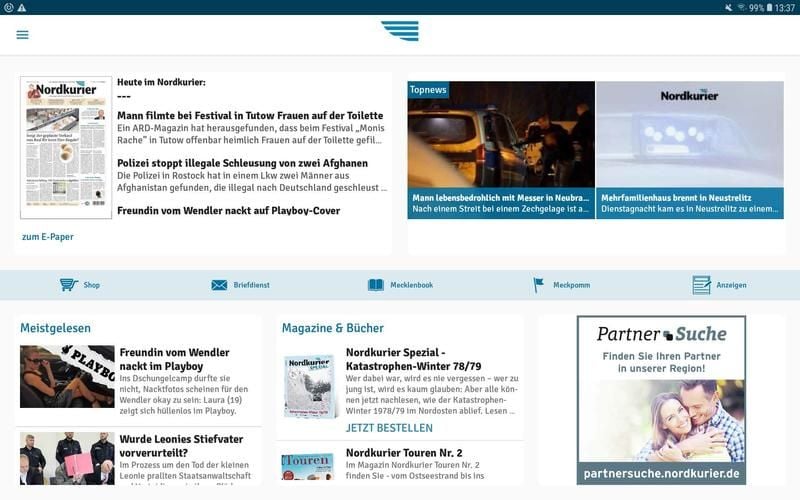Tap the Anzeigen notepad icon
The image size is (800, 500).
pos(702,285)
